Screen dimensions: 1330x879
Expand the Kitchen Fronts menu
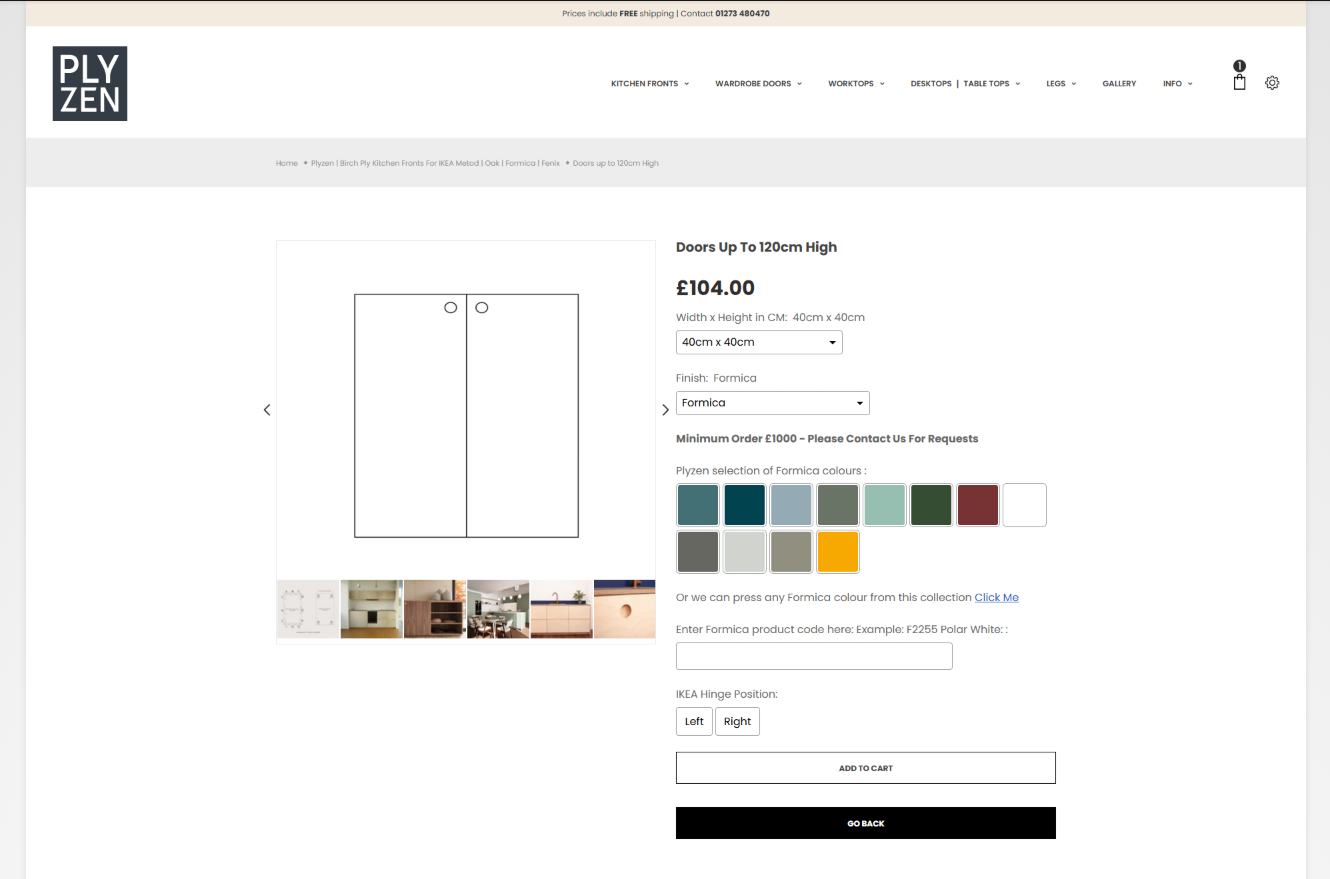[x=650, y=84]
